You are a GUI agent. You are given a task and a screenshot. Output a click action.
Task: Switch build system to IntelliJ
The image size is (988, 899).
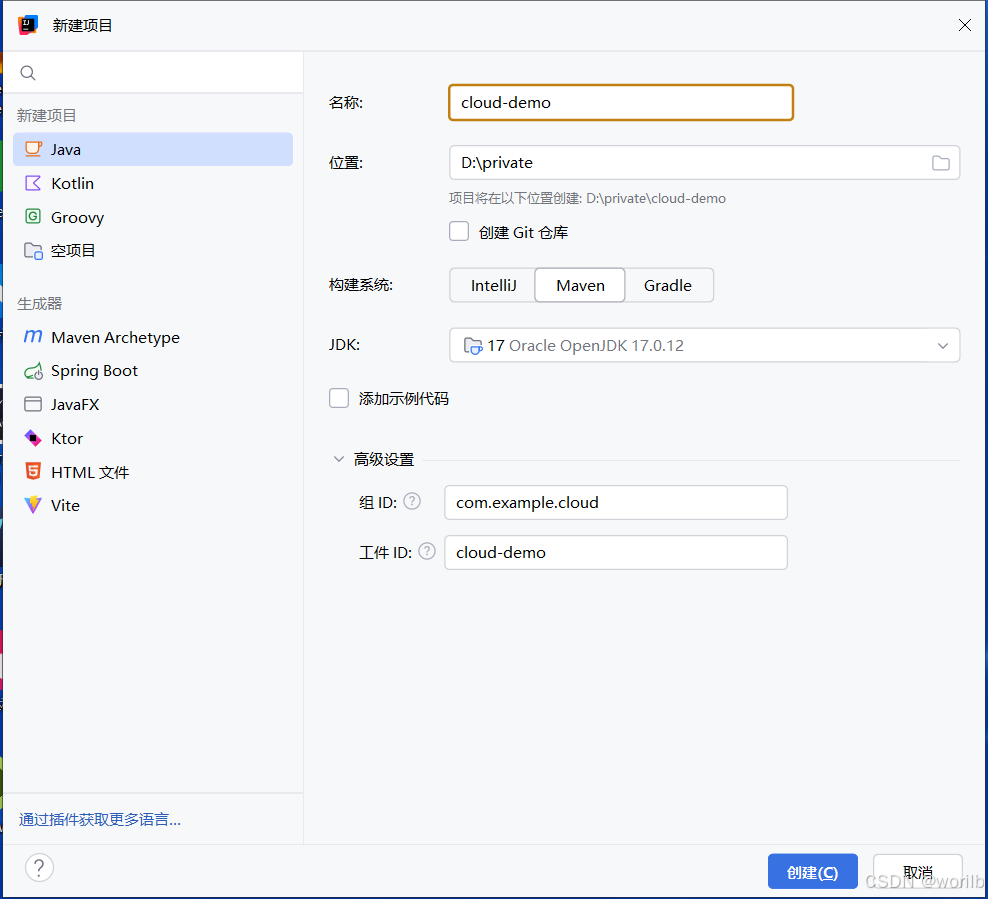(493, 285)
